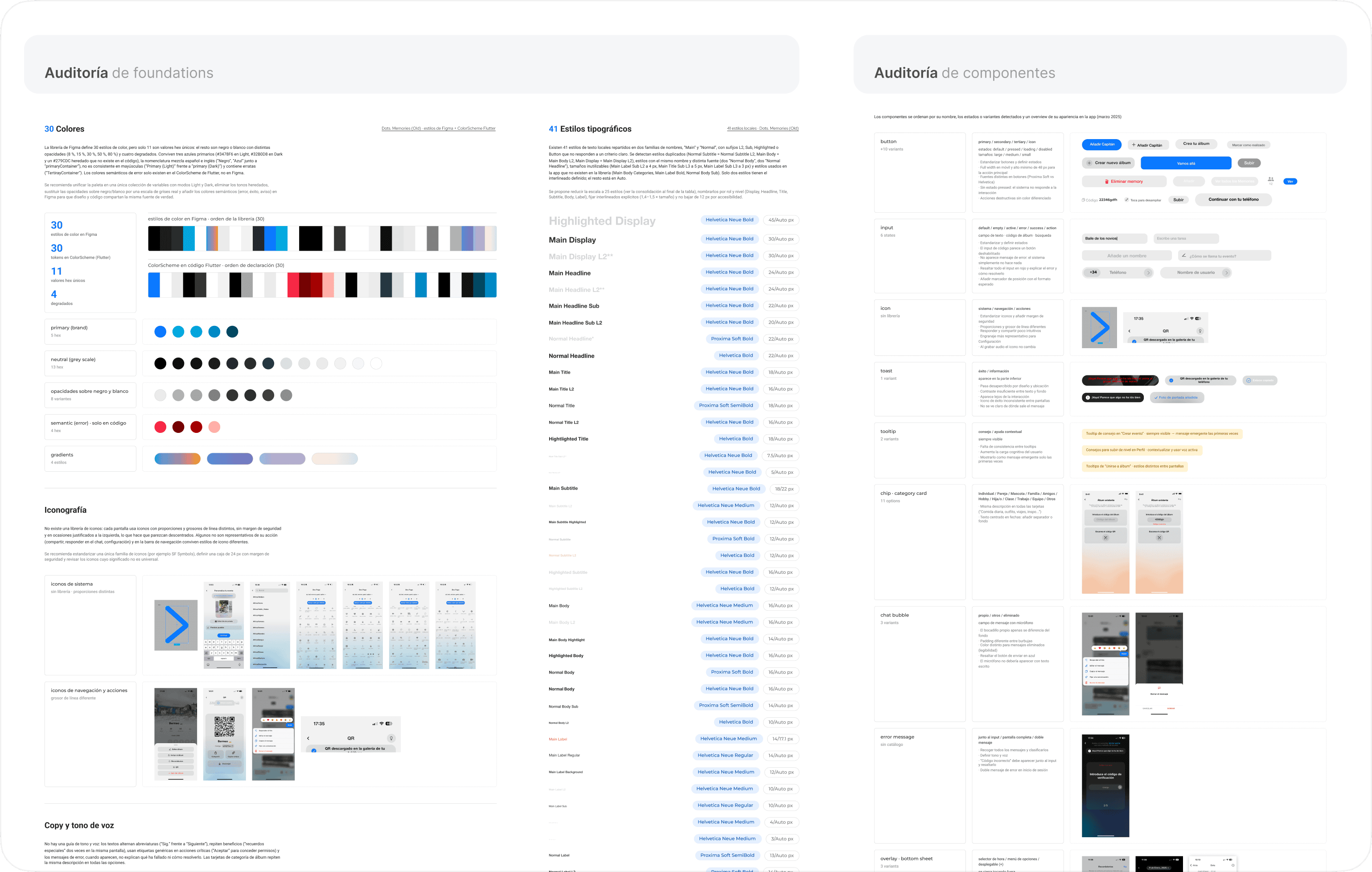This screenshot has height=872, width=1372.
Task: Click the 'Escribe una tarea' input field
Action: click(1186, 238)
